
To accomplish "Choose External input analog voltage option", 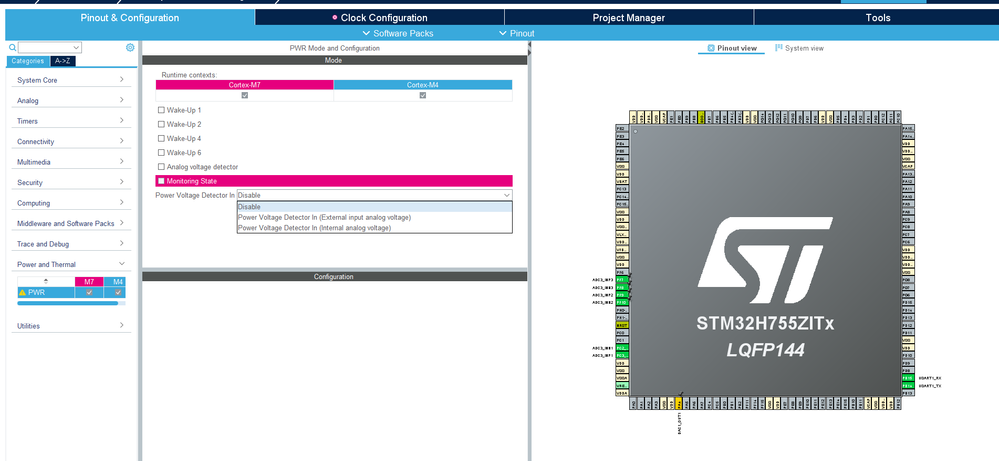I will tap(374, 217).
